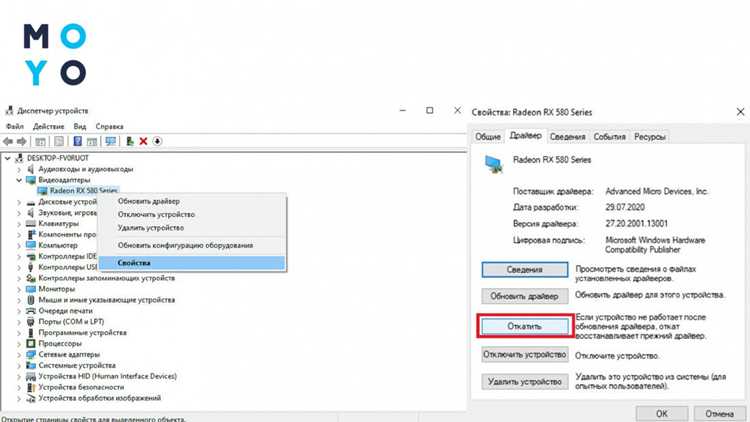
Task: Click the driver version 27.20.2001.13001 value
Action: (x=636, y=223)
